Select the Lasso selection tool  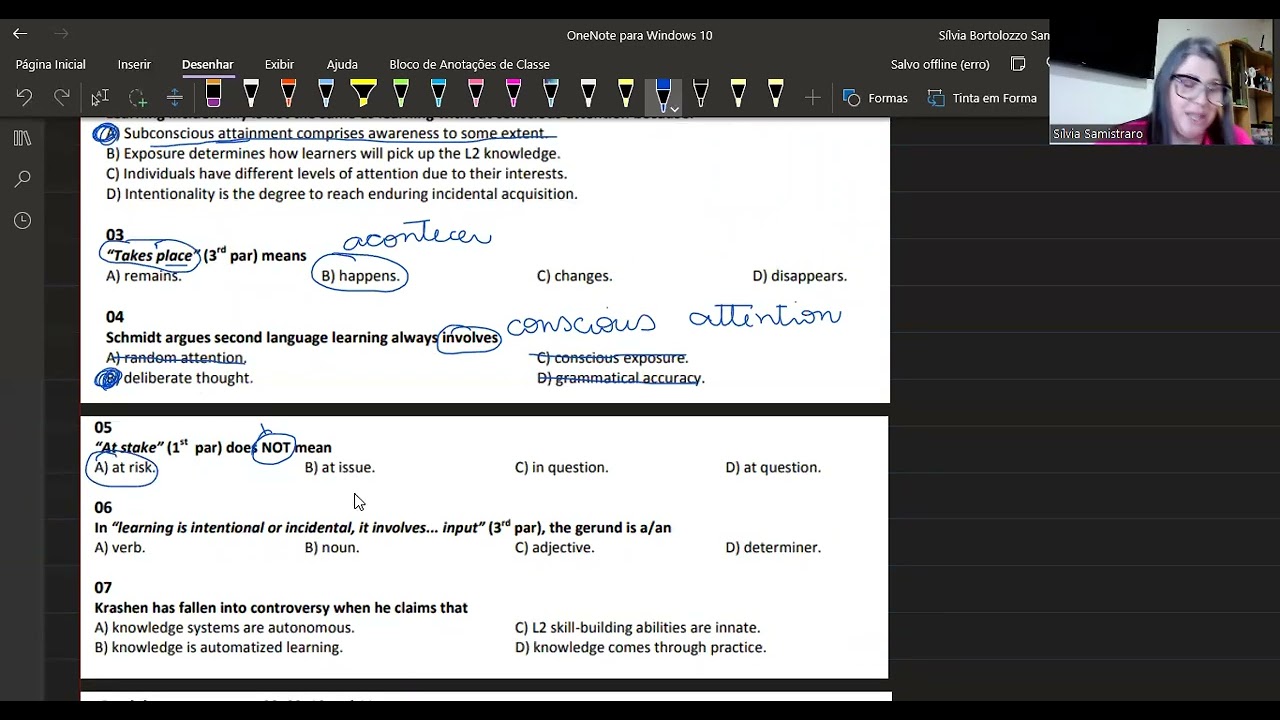click(137, 98)
